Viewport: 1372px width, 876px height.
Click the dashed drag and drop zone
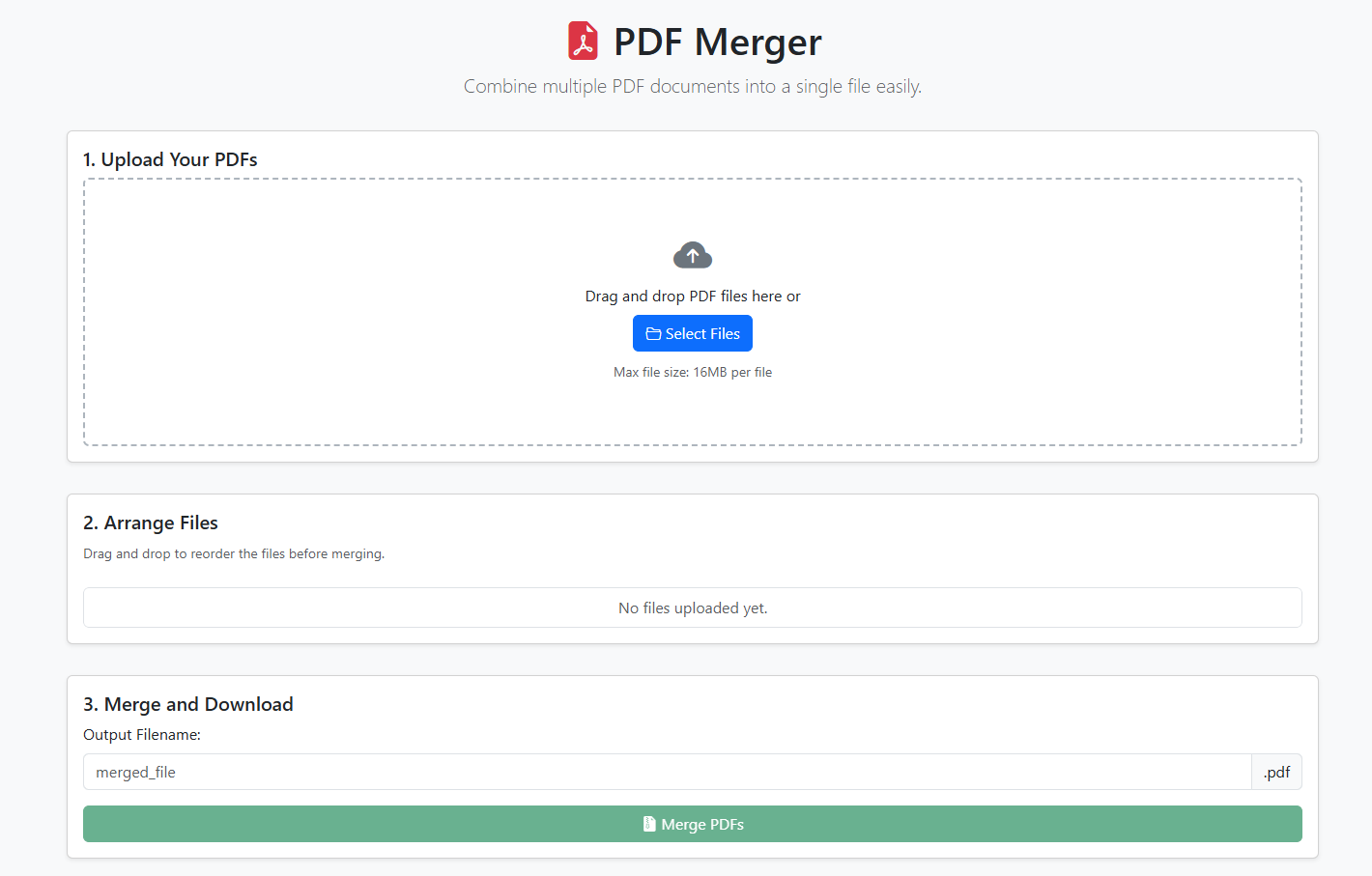pyautogui.click(x=692, y=415)
